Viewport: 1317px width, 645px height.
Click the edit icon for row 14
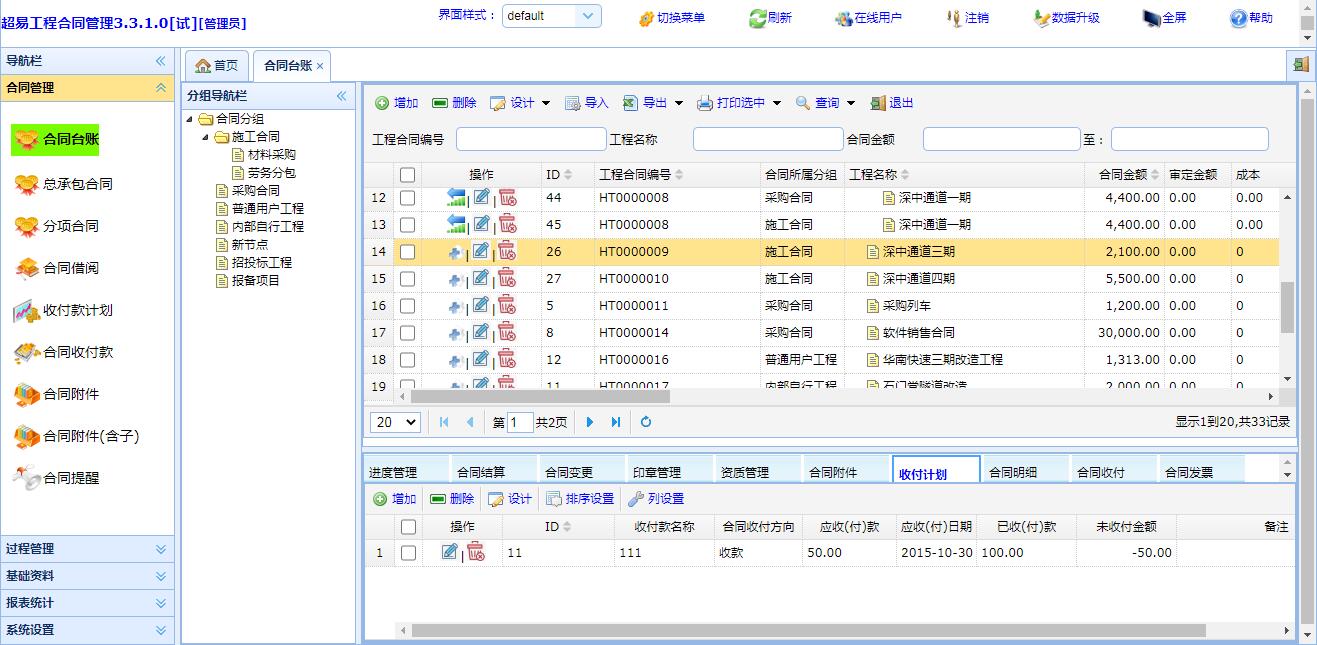click(481, 251)
